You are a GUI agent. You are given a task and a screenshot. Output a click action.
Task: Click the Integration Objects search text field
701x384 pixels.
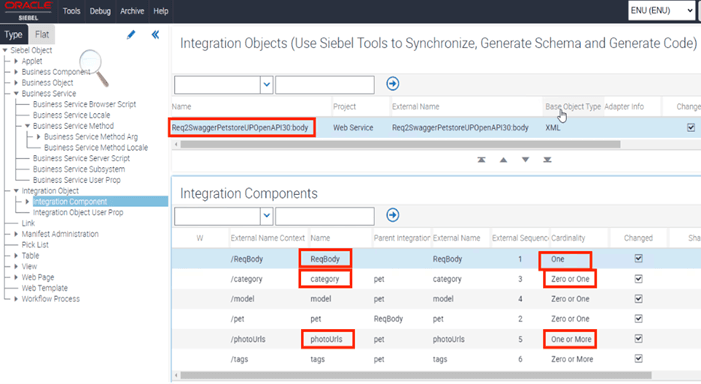(x=325, y=85)
